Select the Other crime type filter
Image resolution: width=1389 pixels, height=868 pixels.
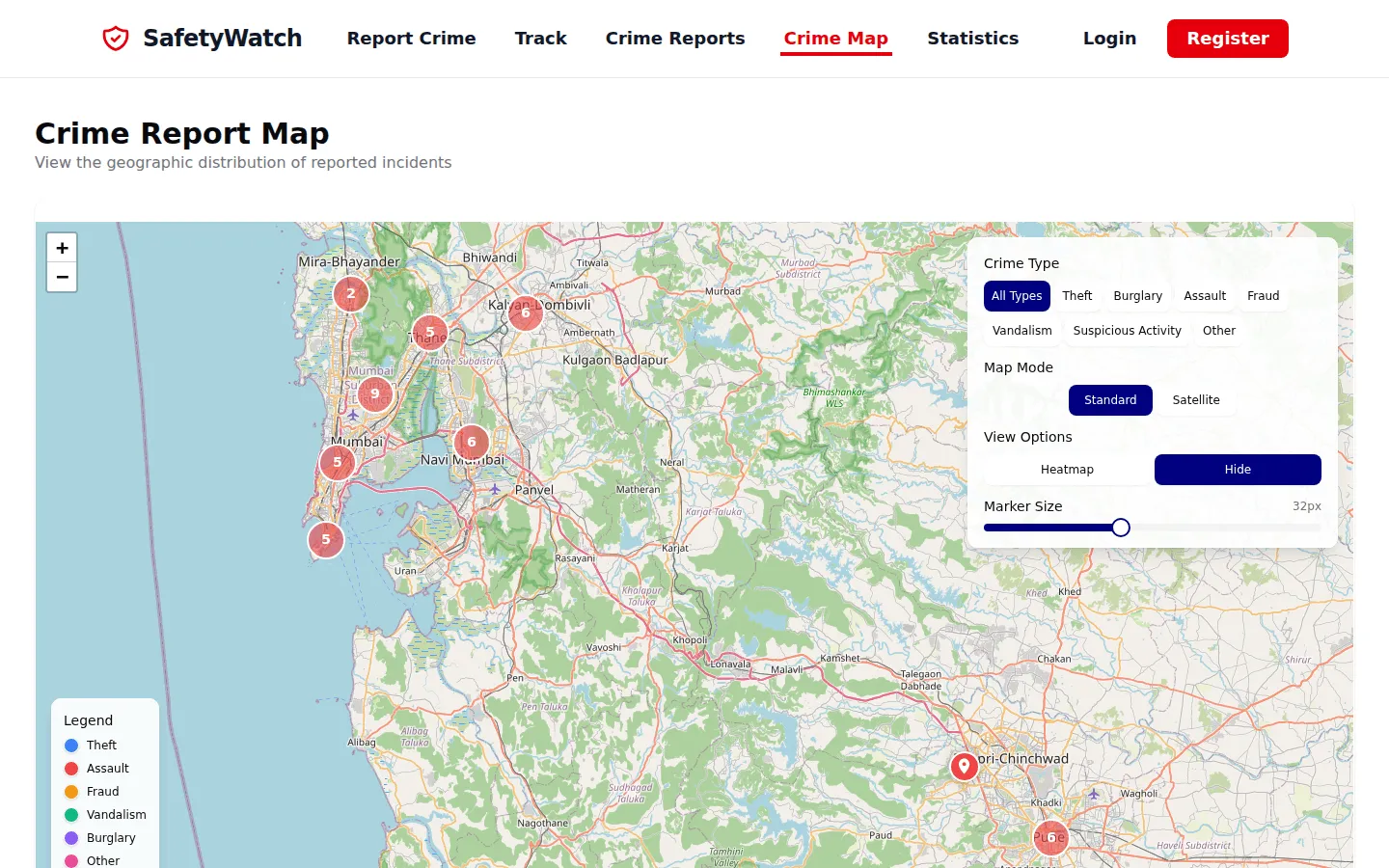1219,331
